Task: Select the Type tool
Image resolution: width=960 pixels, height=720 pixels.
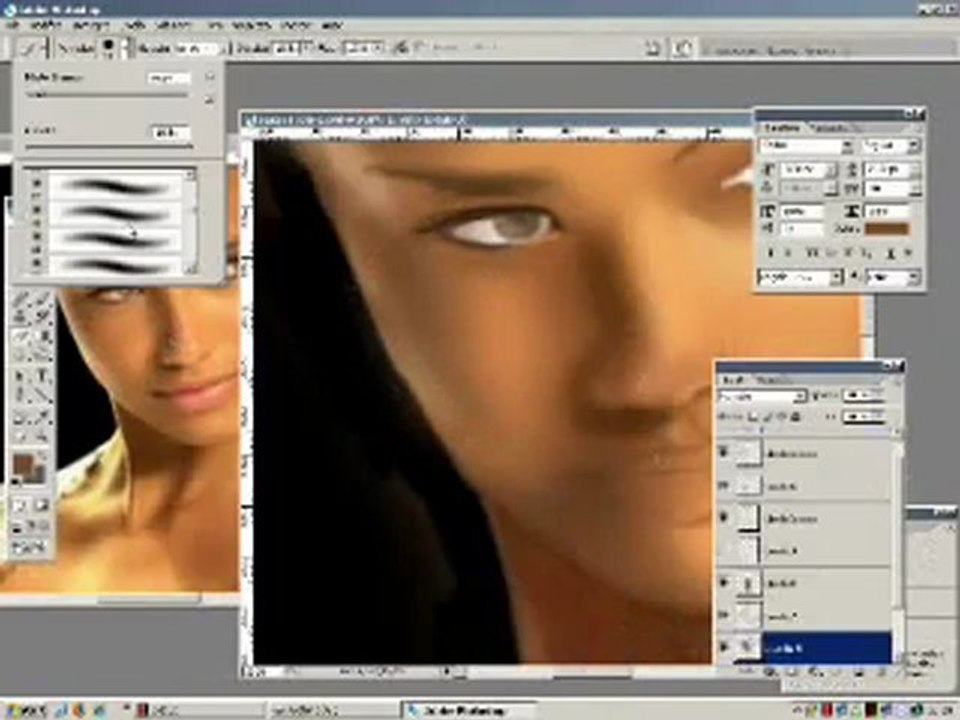Action: coord(43,376)
